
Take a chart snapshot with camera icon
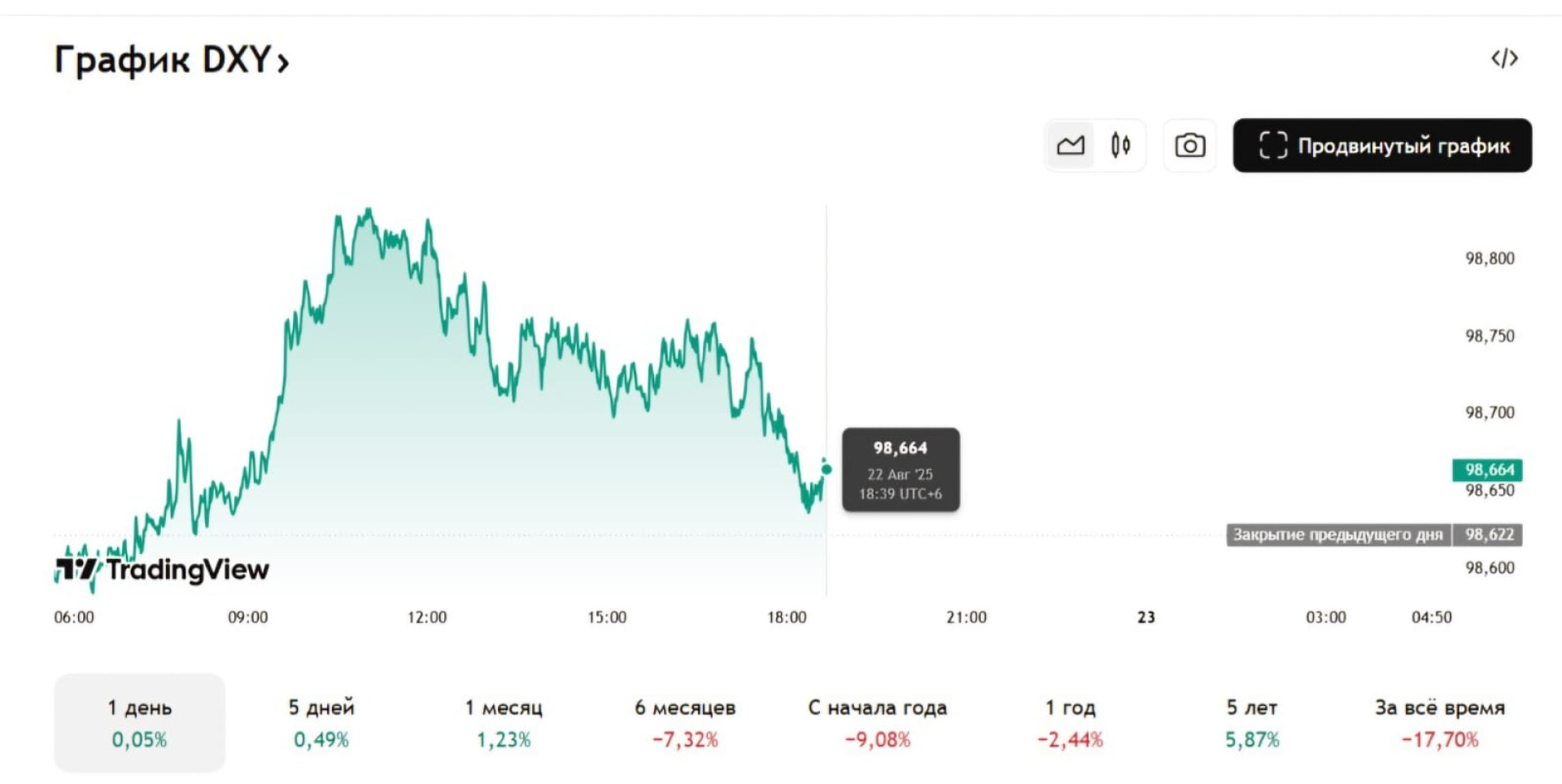(1189, 146)
